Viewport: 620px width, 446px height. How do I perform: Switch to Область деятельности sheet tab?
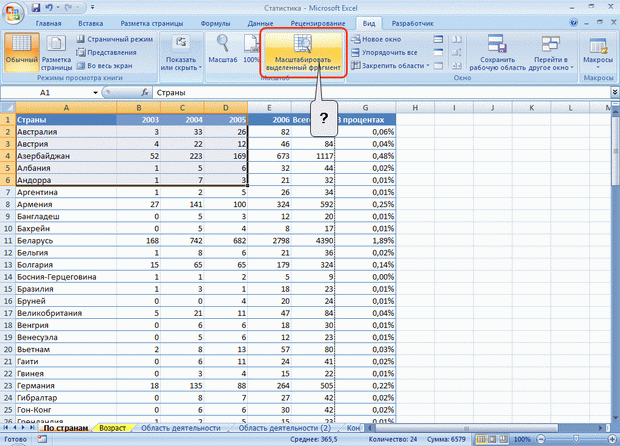(181, 428)
